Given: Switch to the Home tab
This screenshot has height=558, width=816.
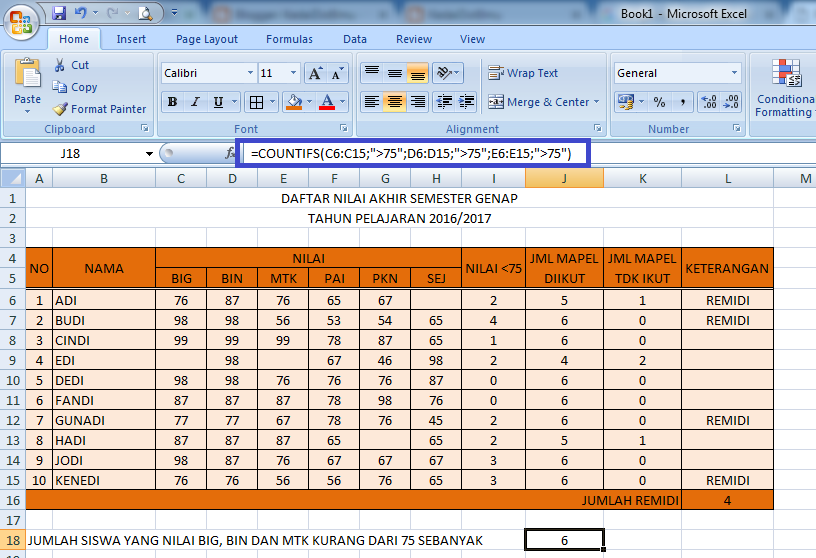Looking at the screenshot, I should click(74, 39).
